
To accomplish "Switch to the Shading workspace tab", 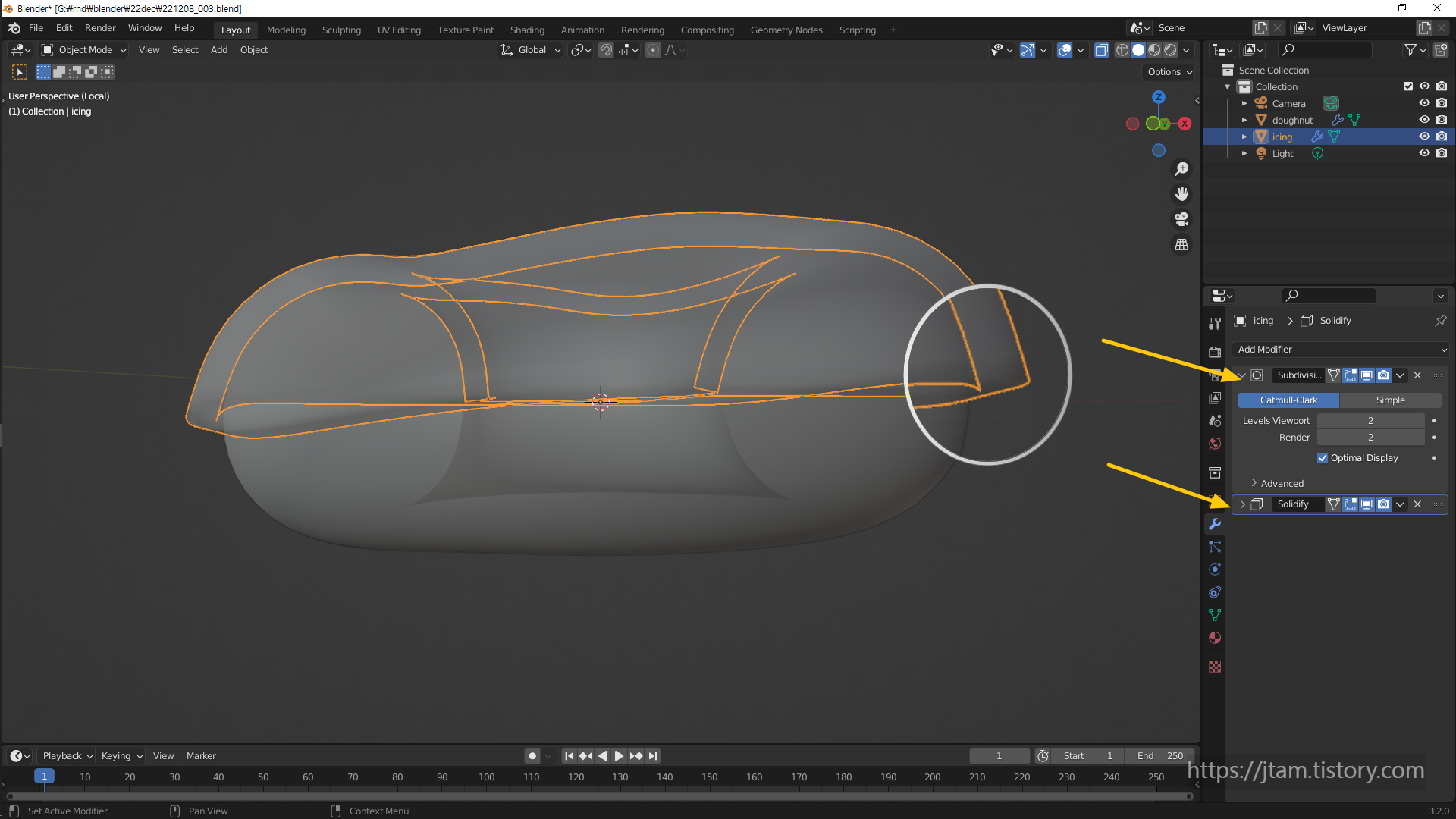I will pyautogui.click(x=527, y=30).
